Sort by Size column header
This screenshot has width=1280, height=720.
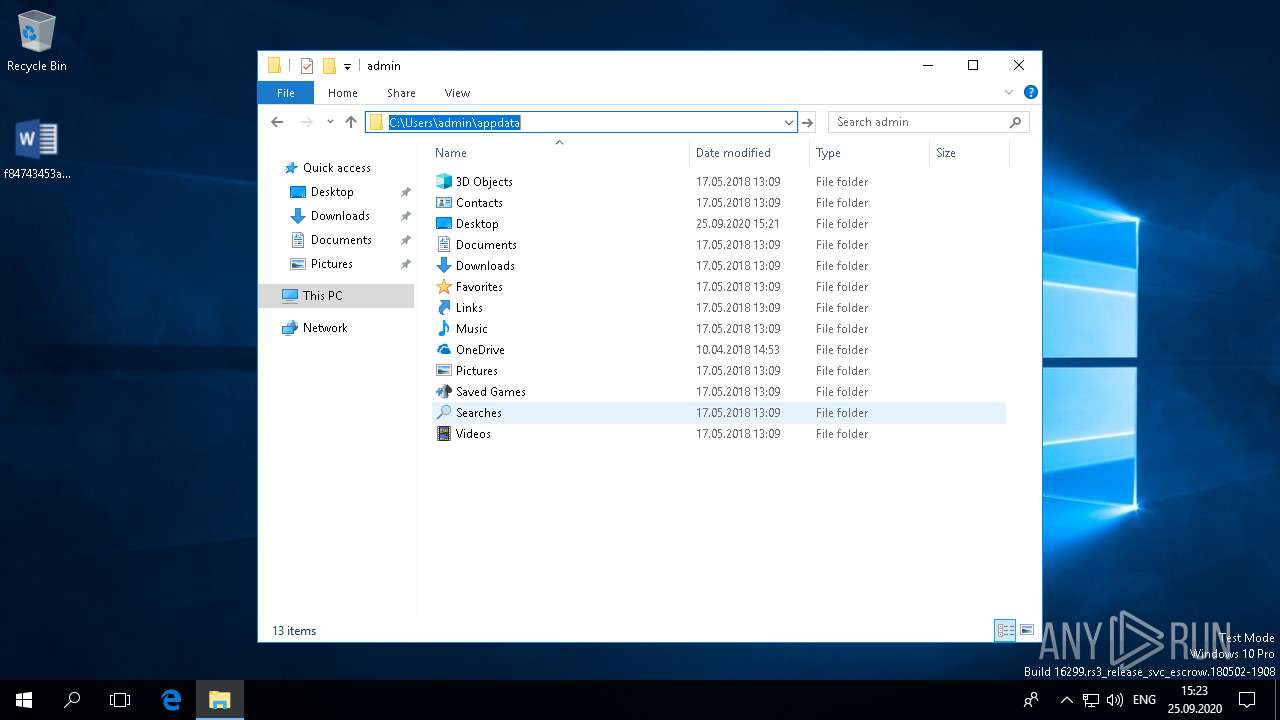pos(946,153)
